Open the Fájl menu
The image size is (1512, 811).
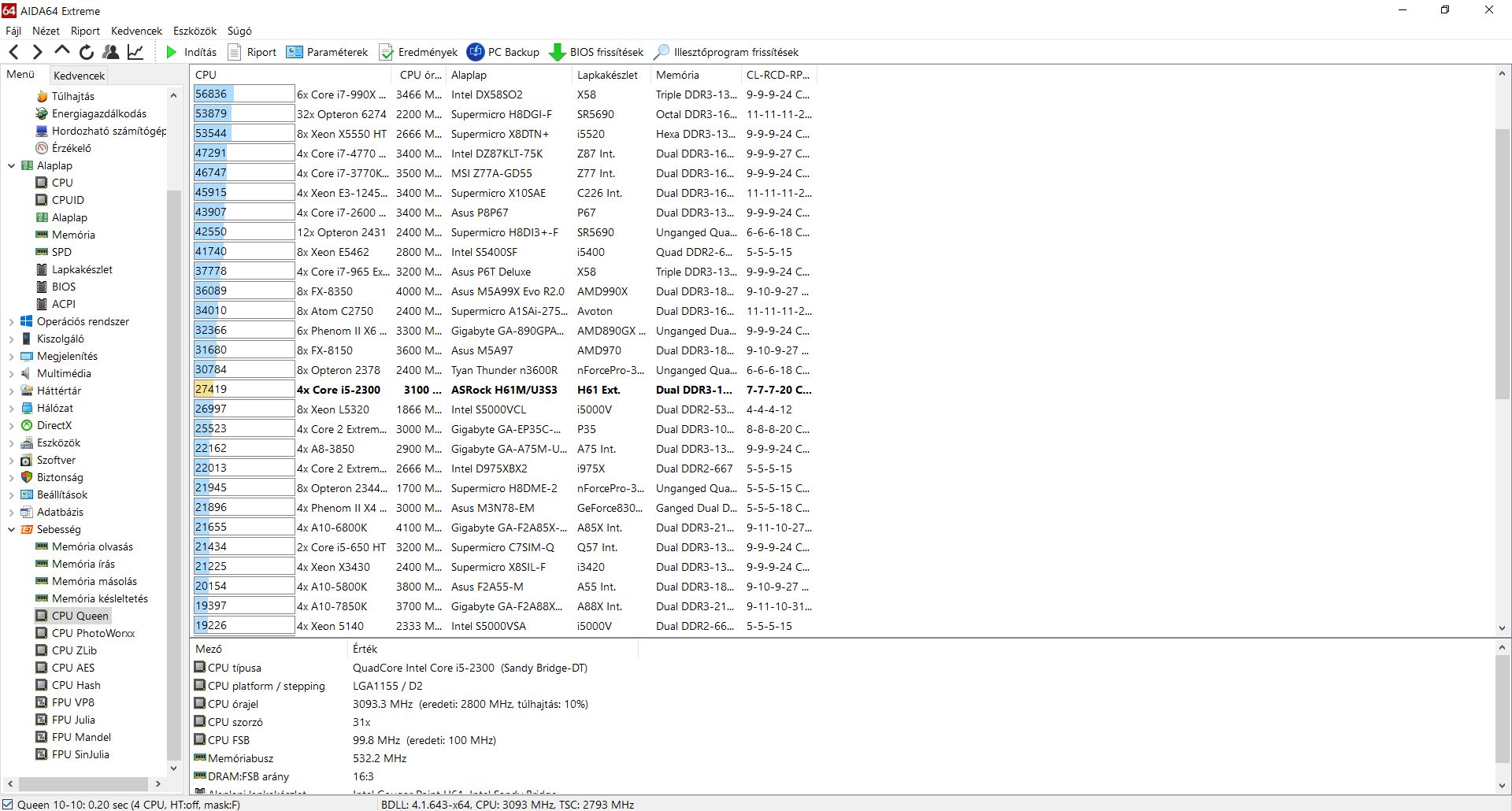pos(13,31)
